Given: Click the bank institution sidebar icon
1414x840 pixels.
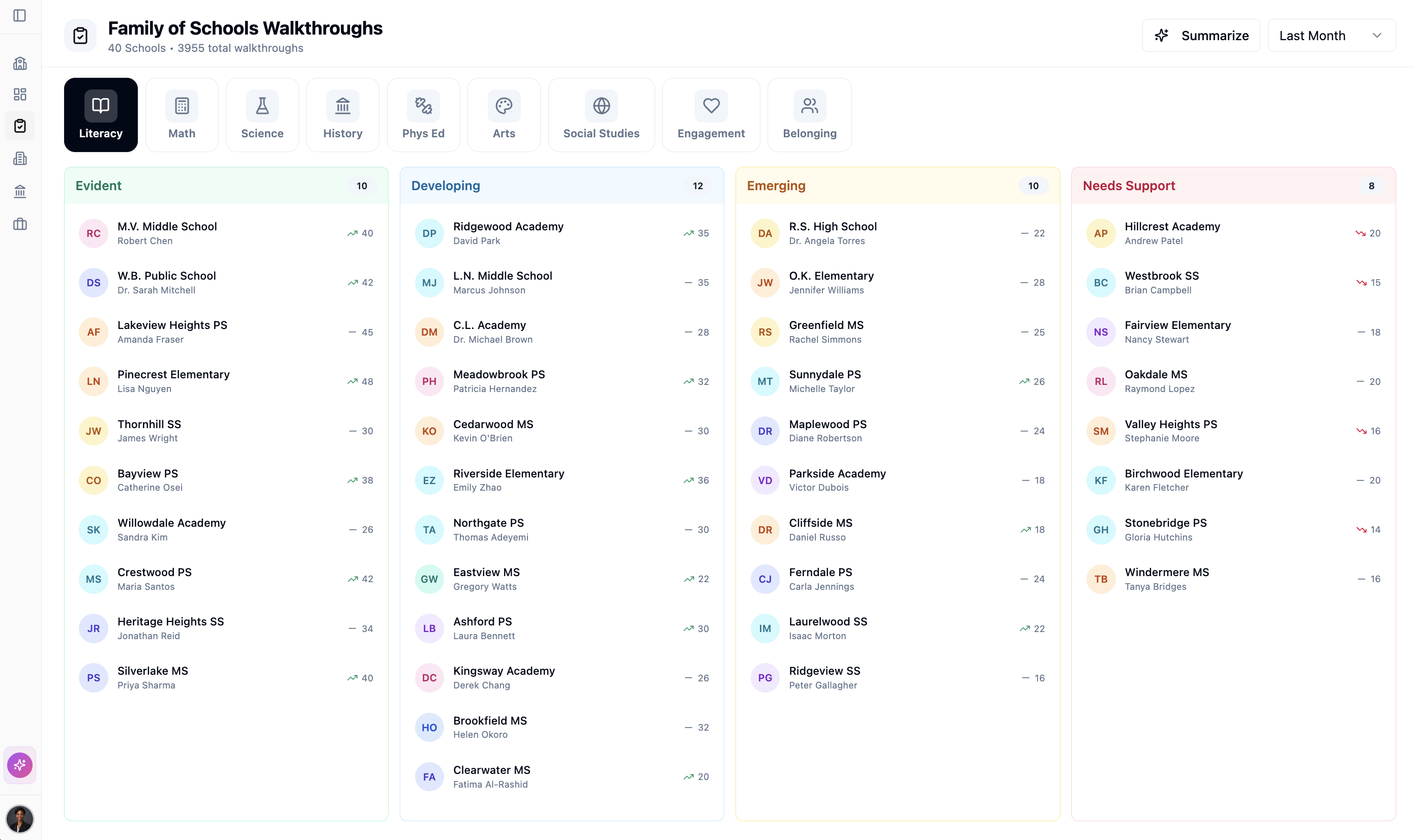Looking at the screenshot, I should pos(20,191).
